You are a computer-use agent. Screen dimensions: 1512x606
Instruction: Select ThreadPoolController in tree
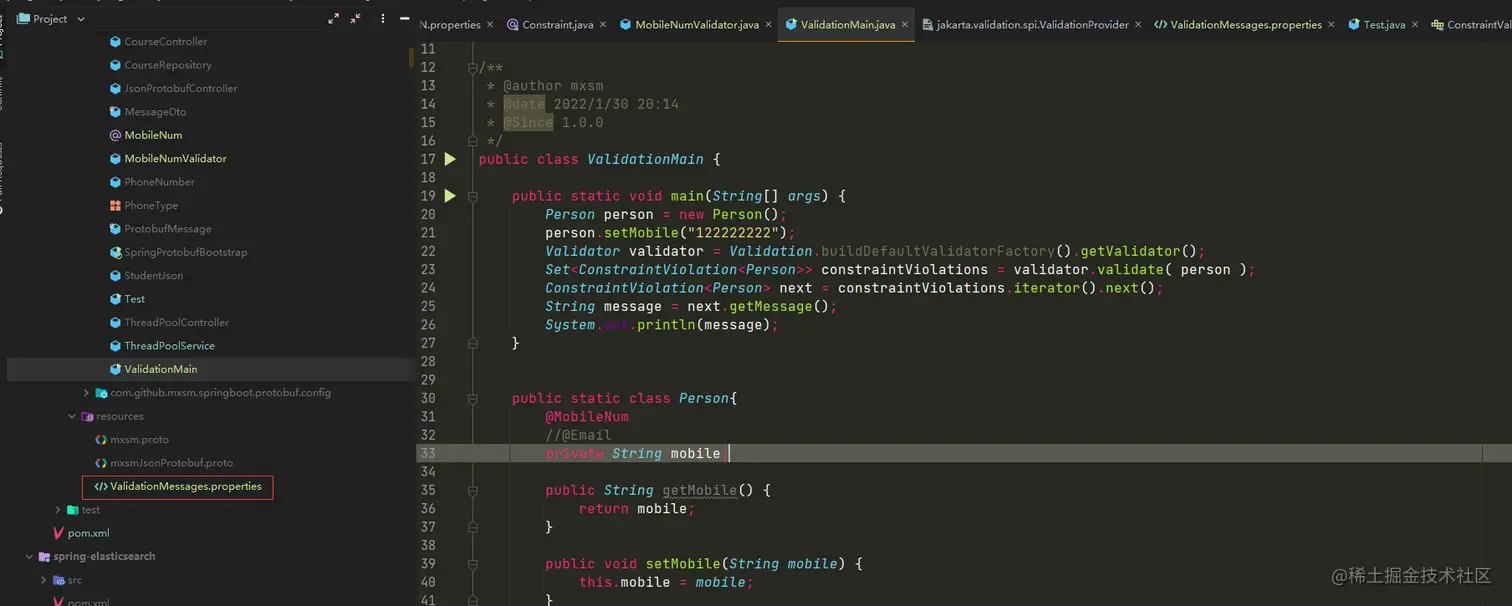click(176, 322)
